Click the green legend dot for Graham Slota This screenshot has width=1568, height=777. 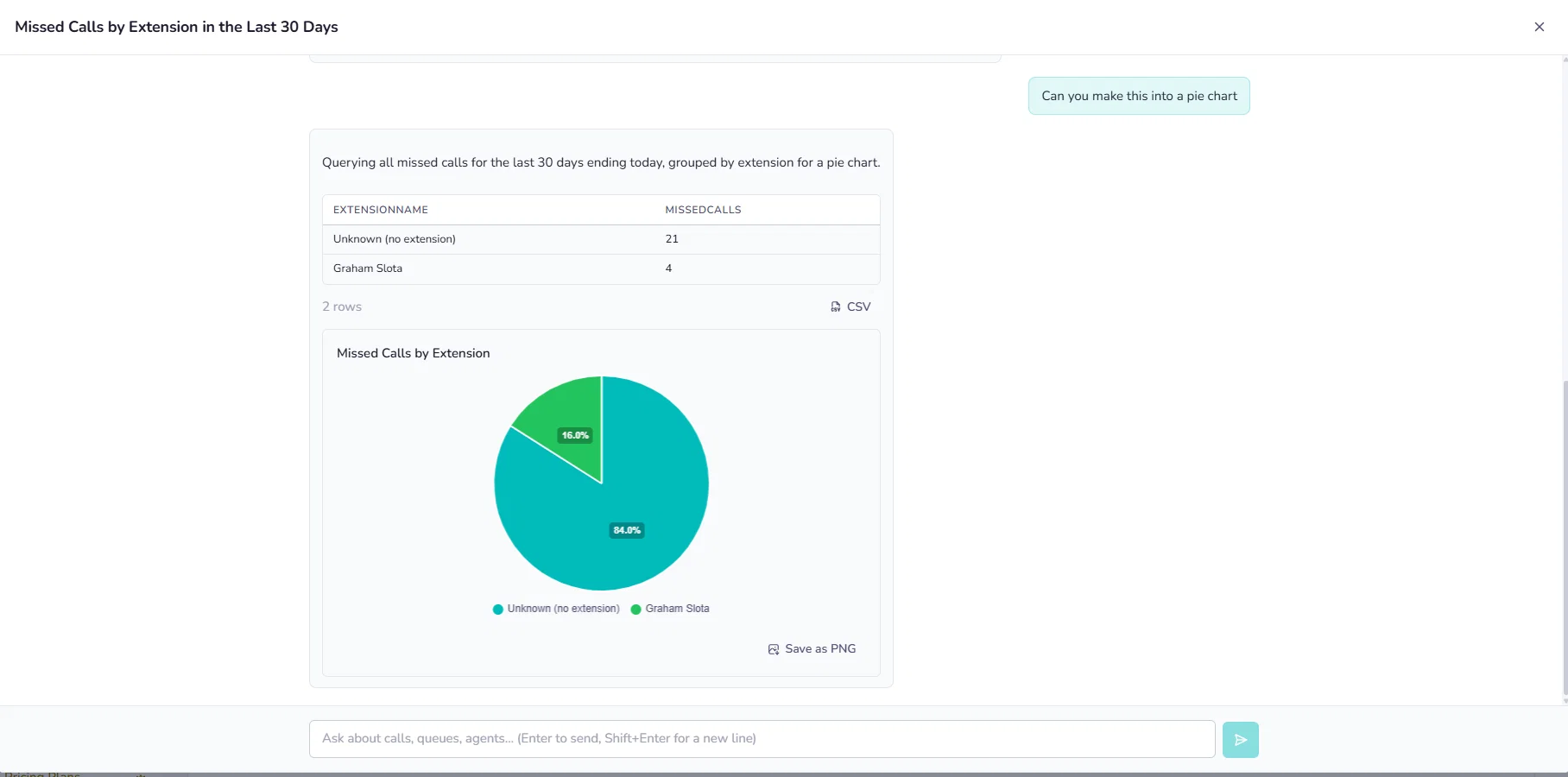pos(636,610)
